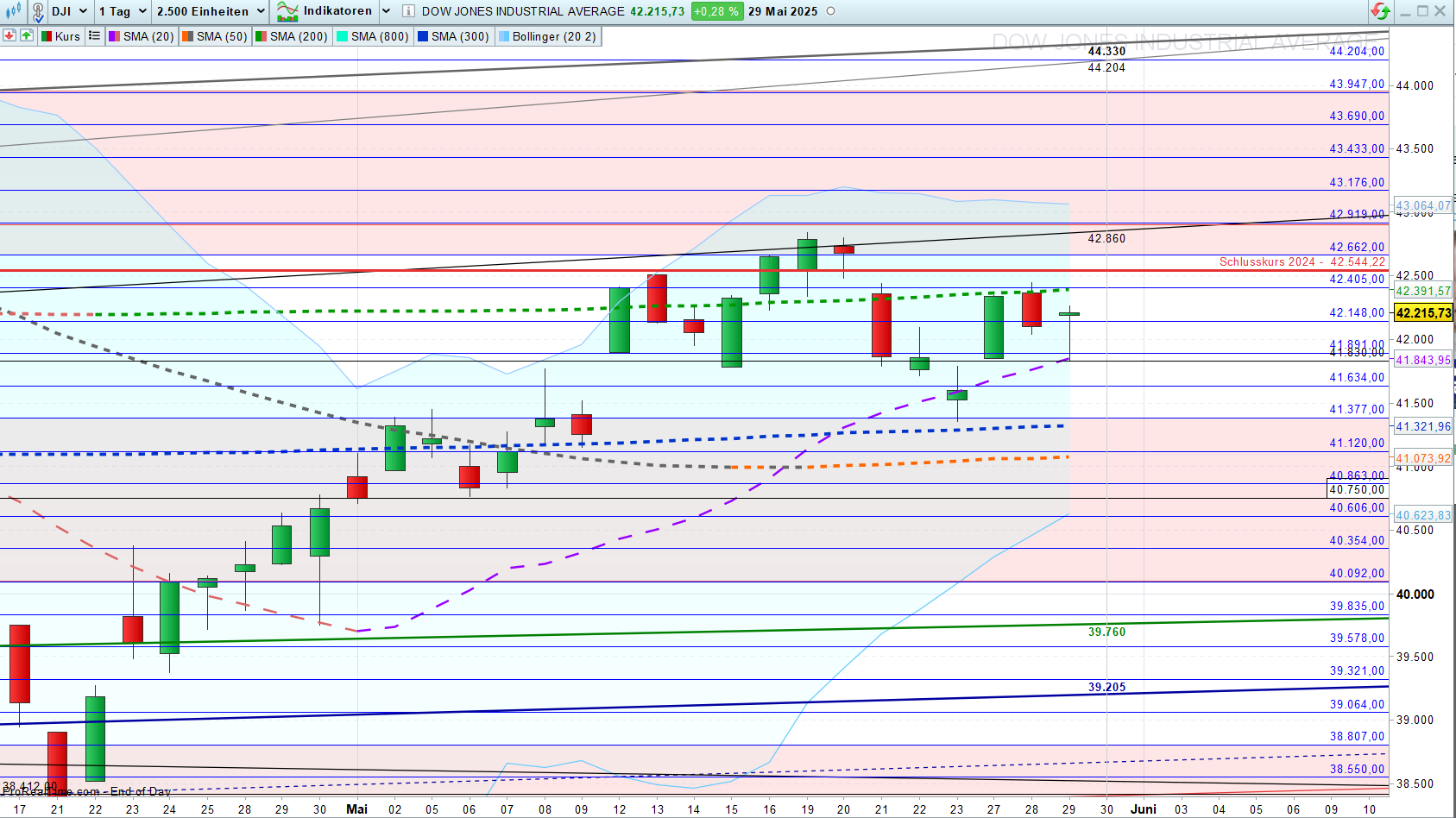This screenshot has width=1456, height=818.
Task: Close the chart window
Action: tap(1440, 11)
